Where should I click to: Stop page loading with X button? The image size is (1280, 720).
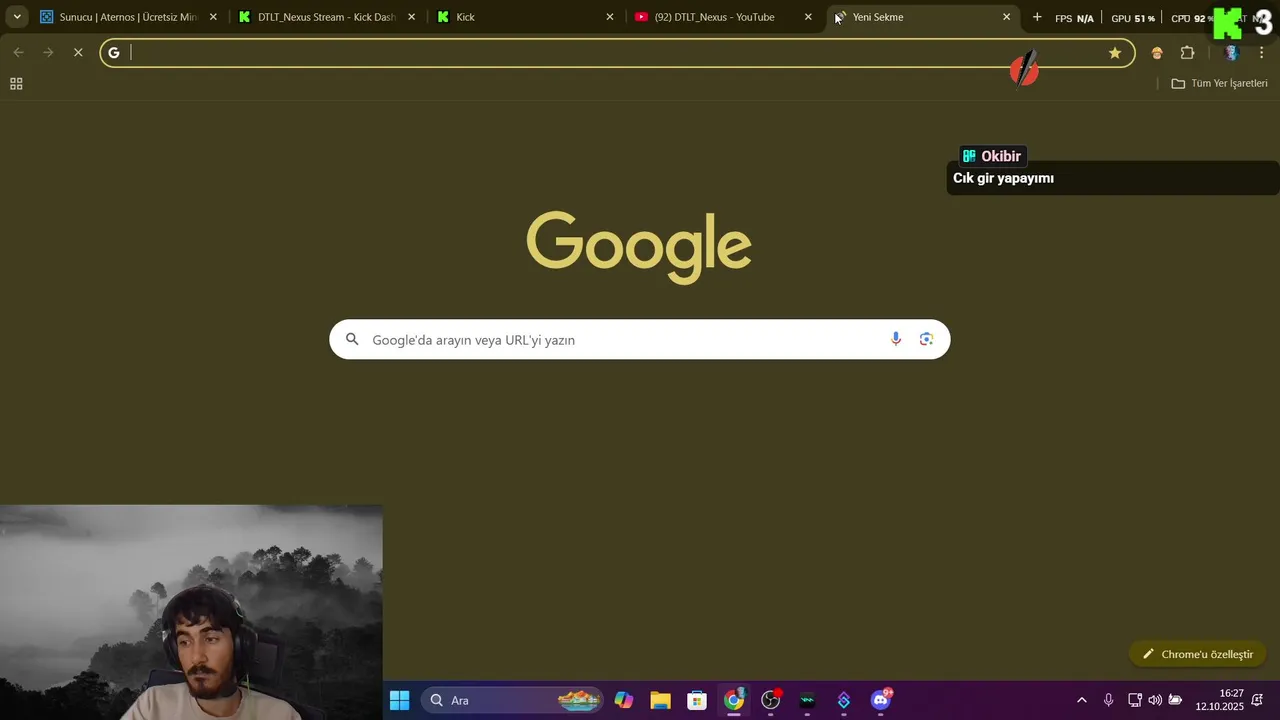click(x=78, y=53)
